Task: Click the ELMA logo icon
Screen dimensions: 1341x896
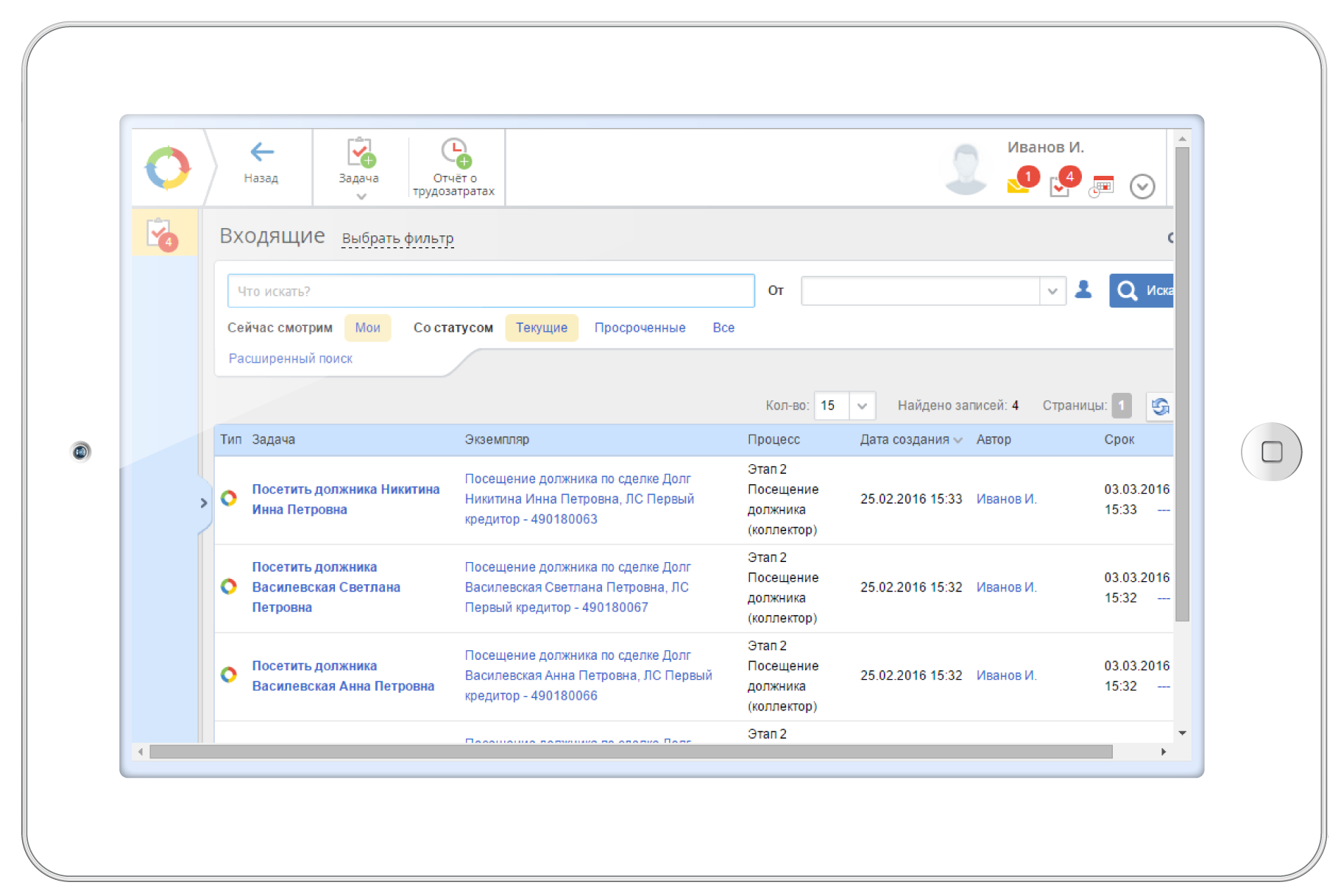Action: coord(169,168)
